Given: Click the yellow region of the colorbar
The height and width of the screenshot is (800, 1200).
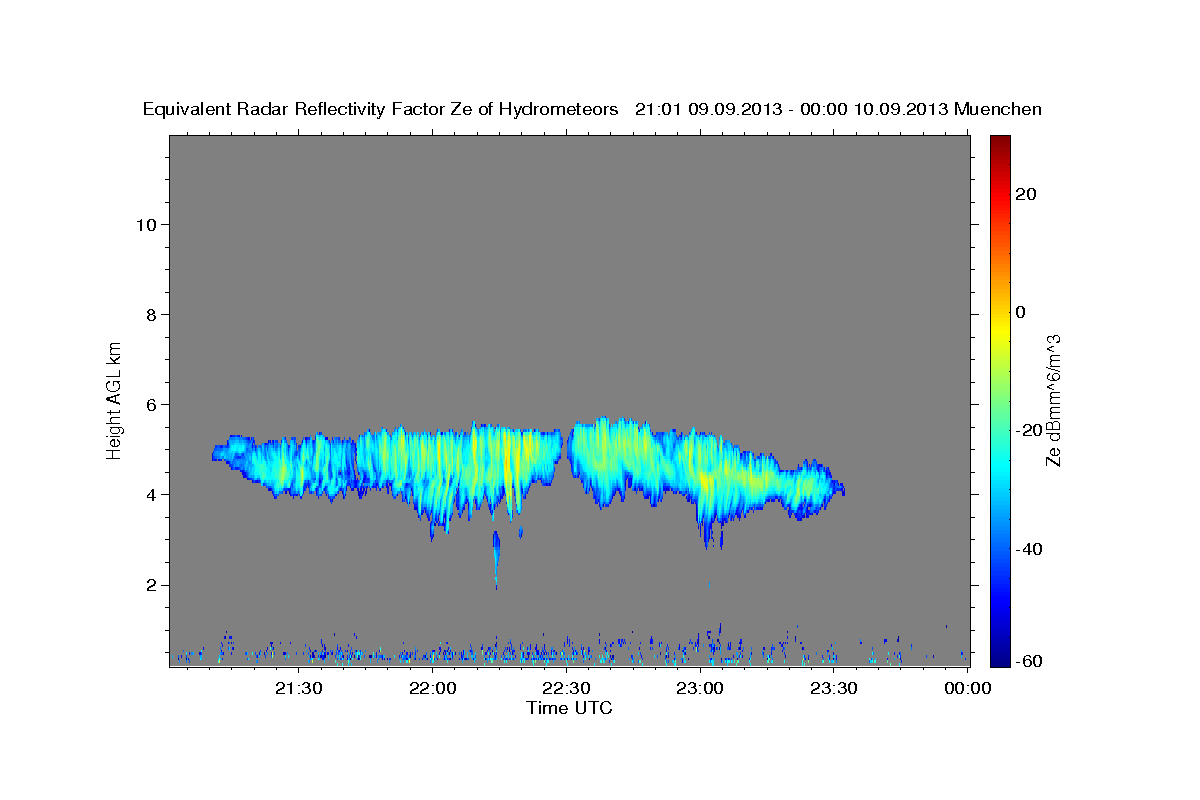Looking at the screenshot, I should 999,330.
